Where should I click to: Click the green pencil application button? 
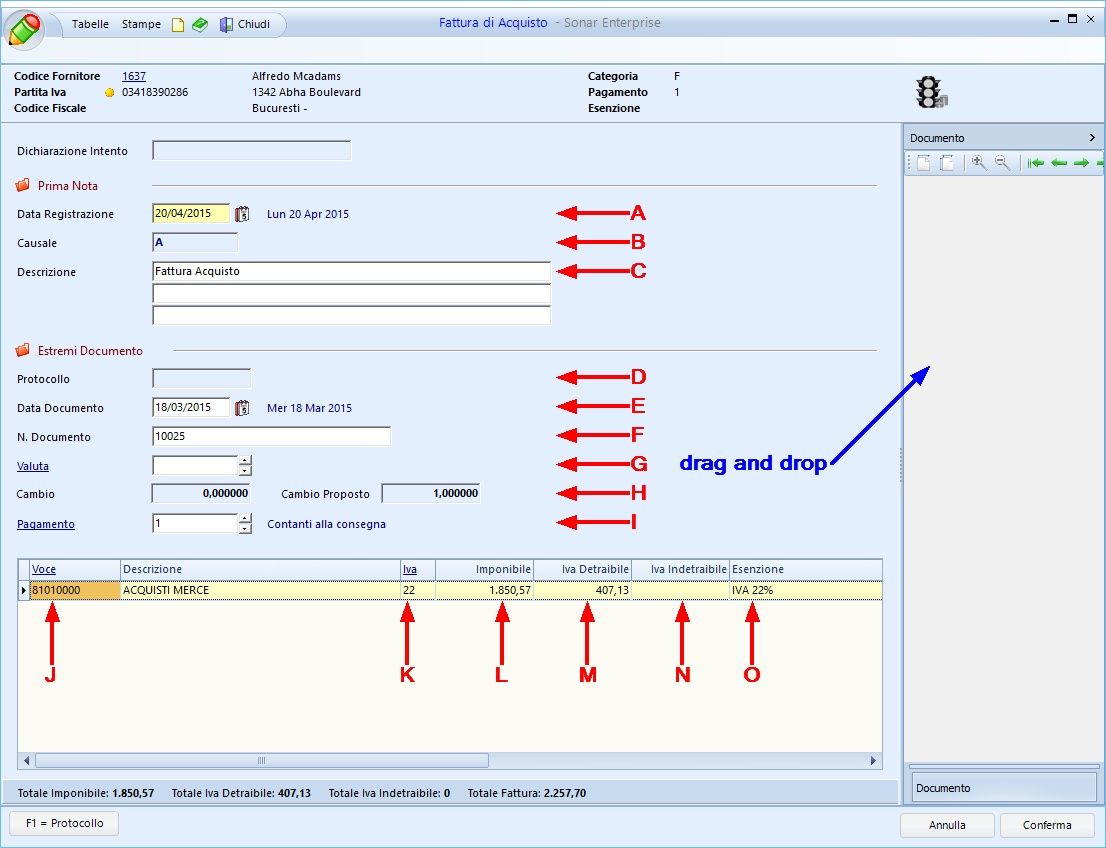25,28
